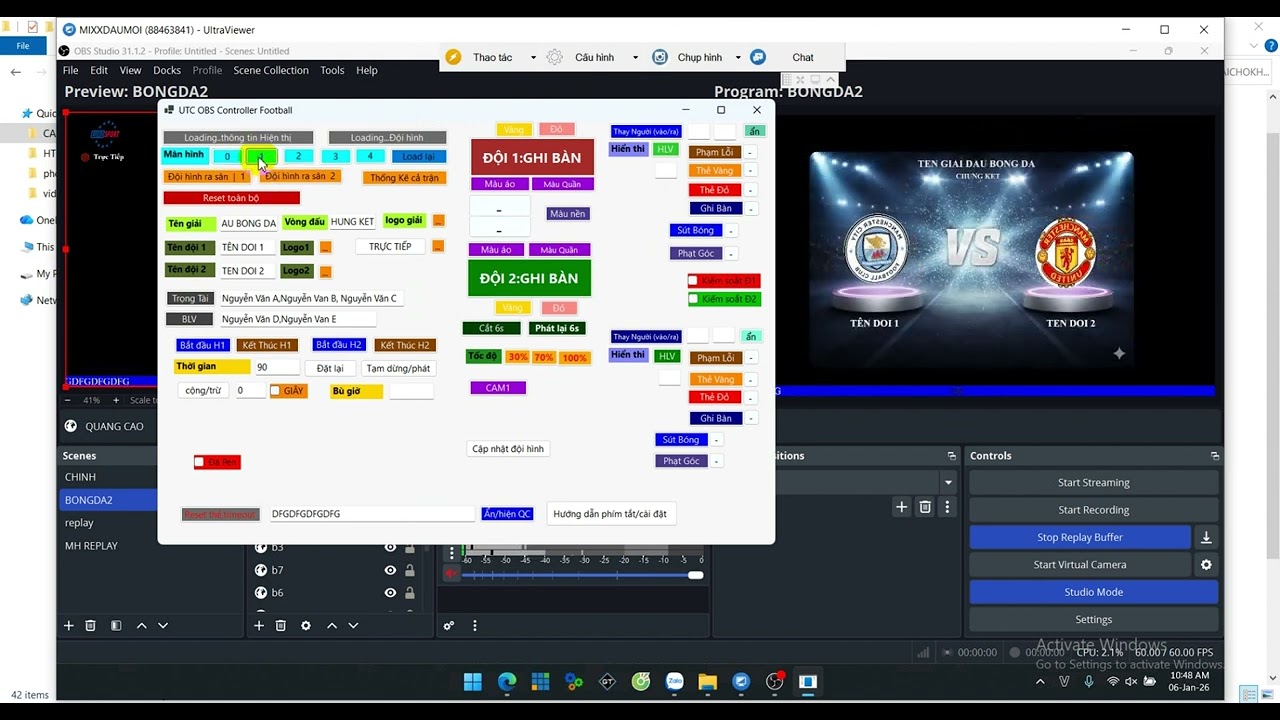Pop out the Controls dock

(1215, 456)
